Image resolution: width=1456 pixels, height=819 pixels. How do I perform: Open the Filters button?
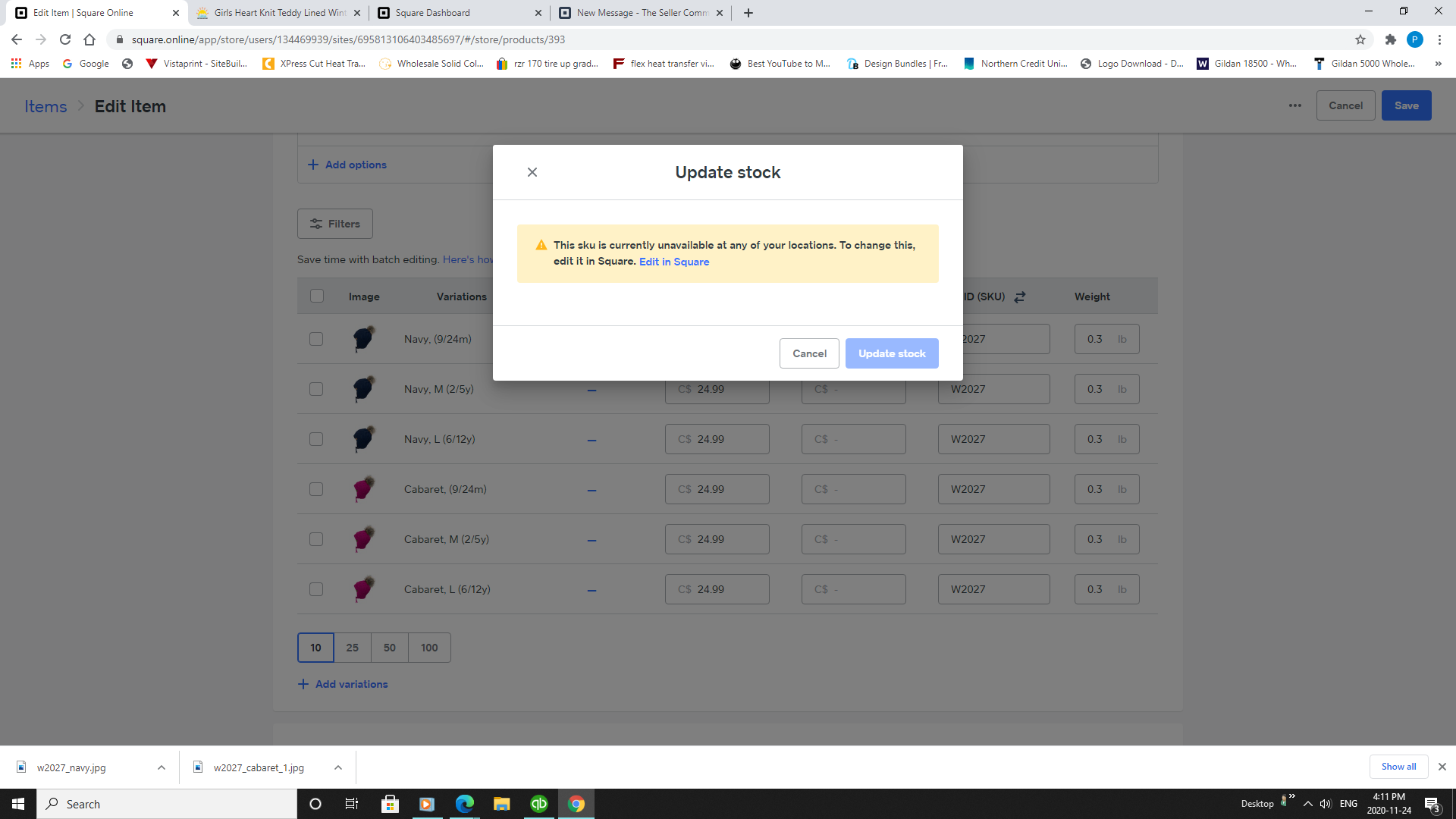[x=335, y=224]
